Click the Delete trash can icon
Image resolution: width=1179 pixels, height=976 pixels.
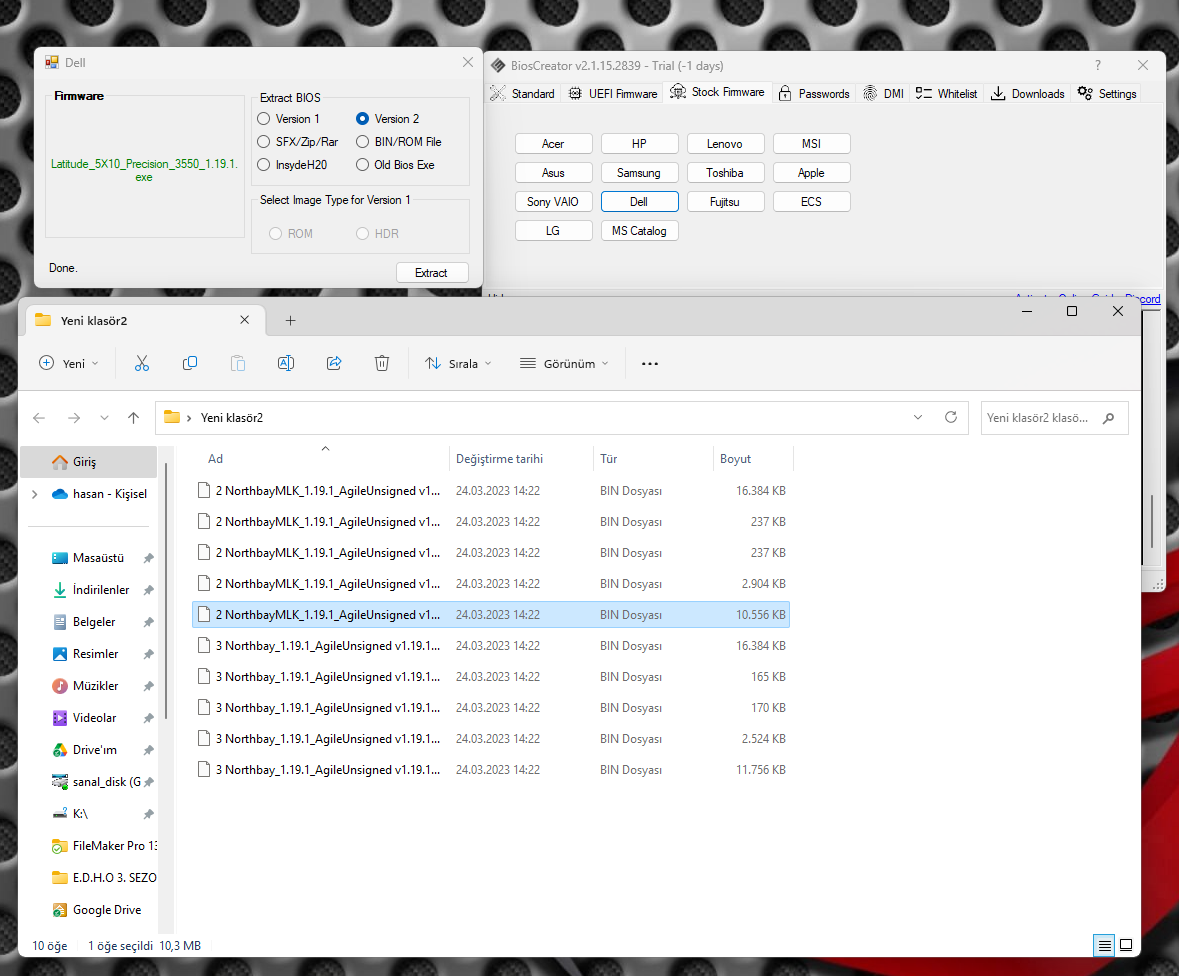coord(382,364)
